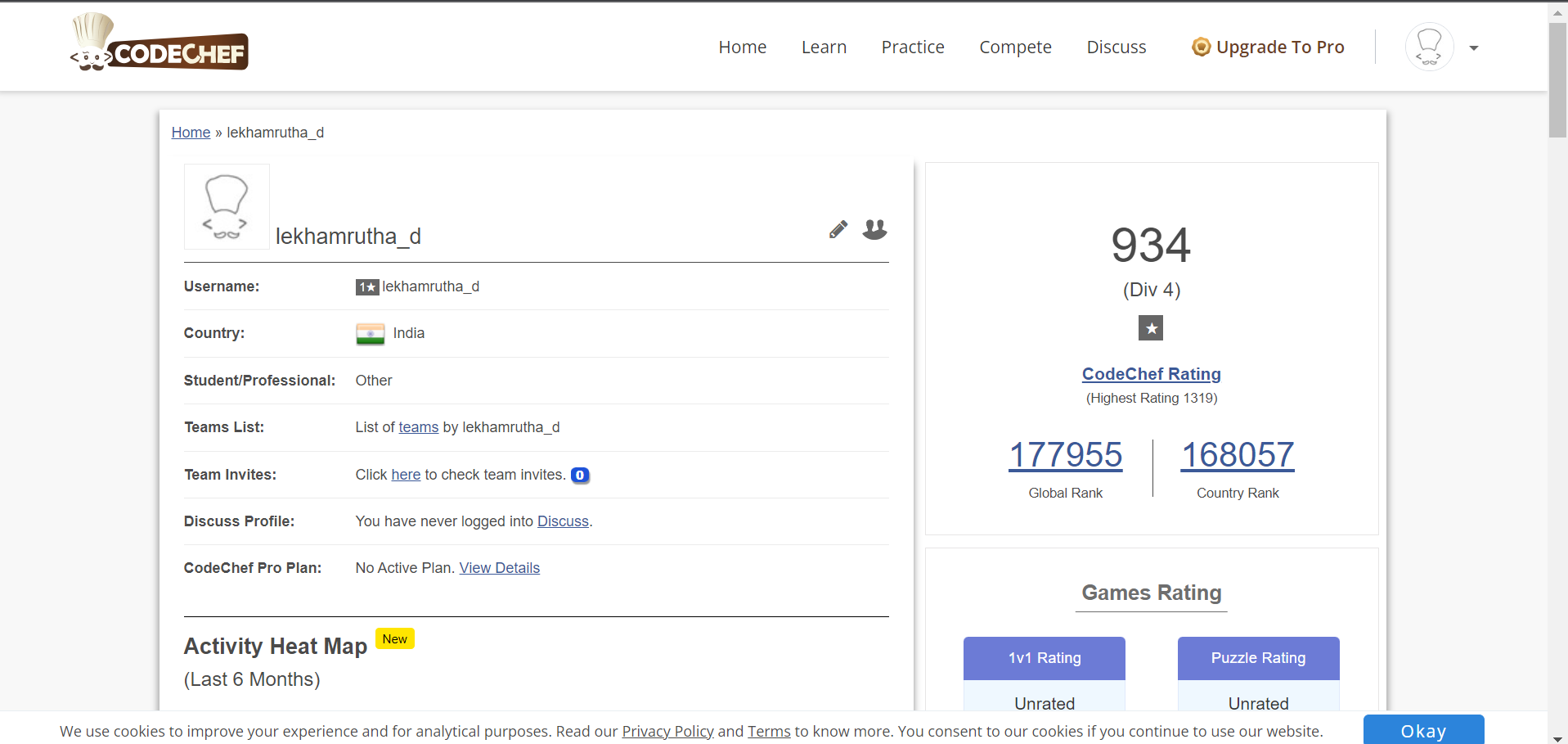Image resolution: width=1568 pixels, height=744 pixels.
Task: Open the user avatar icon in header
Action: pos(1429,47)
